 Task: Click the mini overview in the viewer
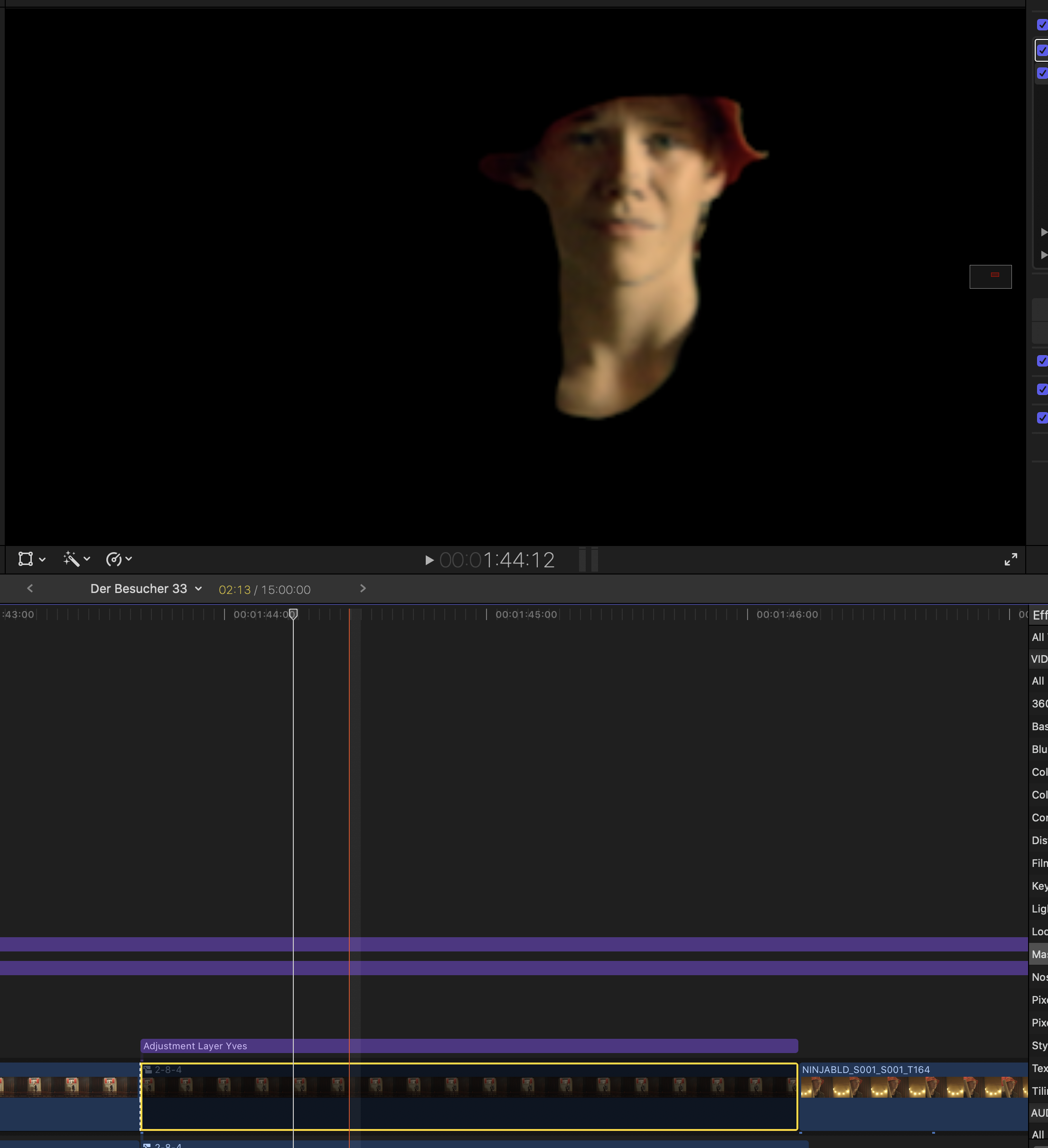[990, 277]
